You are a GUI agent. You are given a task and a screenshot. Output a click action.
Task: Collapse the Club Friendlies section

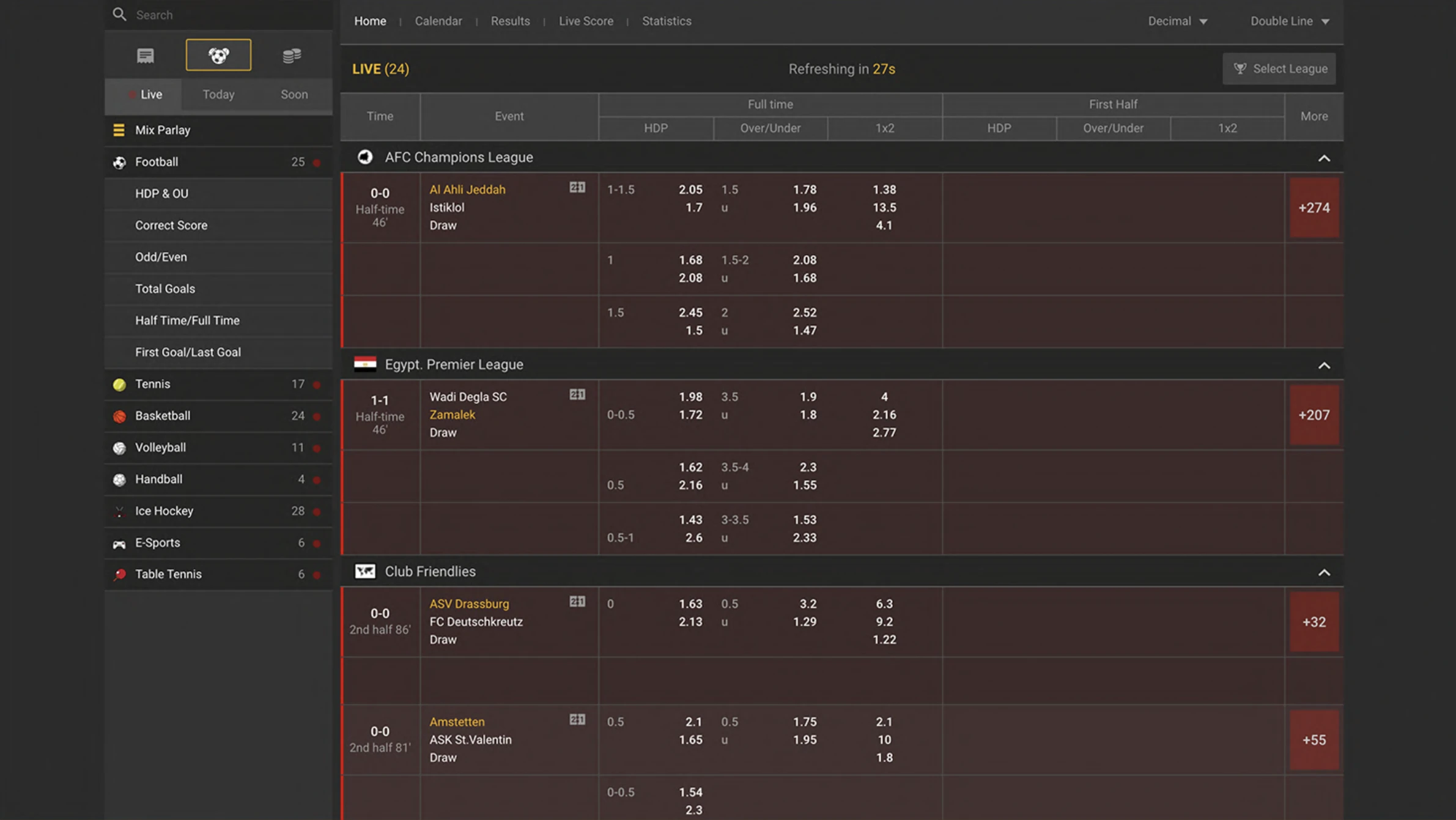click(x=1324, y=573)
